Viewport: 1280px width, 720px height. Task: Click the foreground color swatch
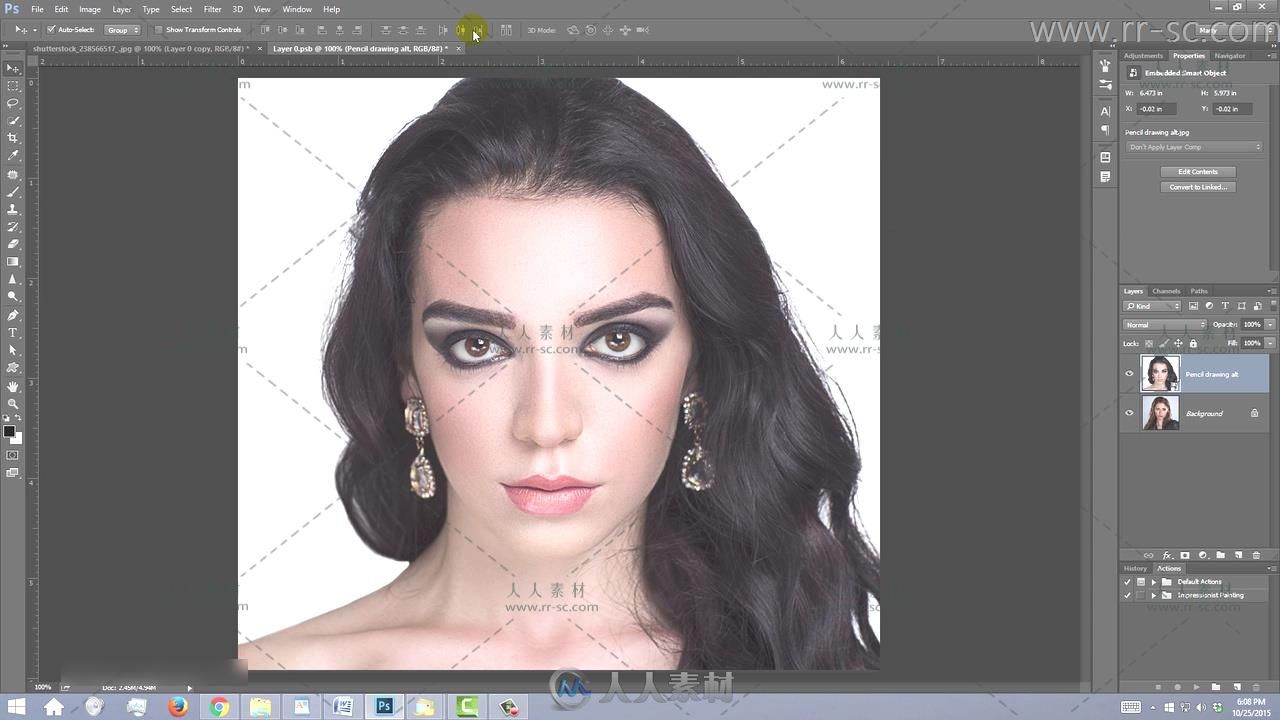click(9, 432)
